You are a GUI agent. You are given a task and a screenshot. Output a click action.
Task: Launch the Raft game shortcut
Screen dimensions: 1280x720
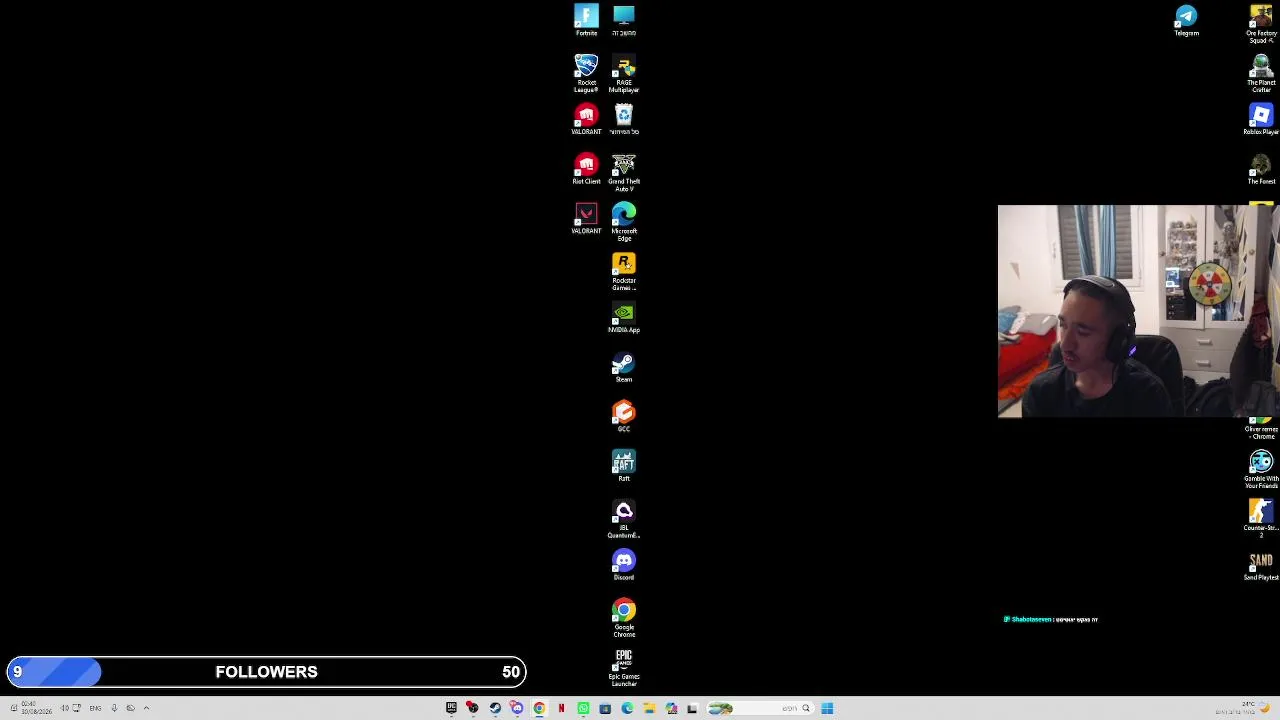624,466
